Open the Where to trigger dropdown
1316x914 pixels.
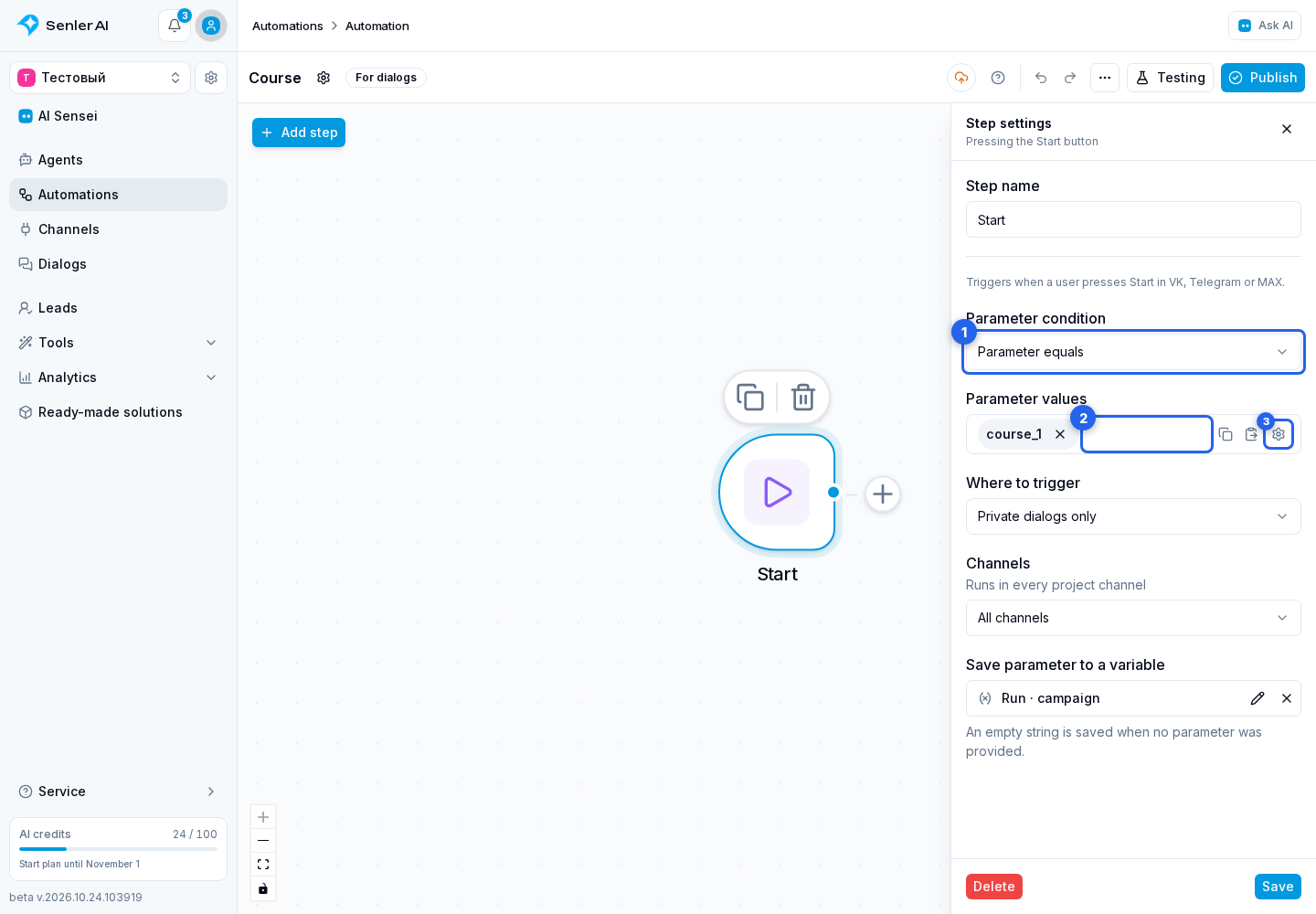[x=1133, y=516]
